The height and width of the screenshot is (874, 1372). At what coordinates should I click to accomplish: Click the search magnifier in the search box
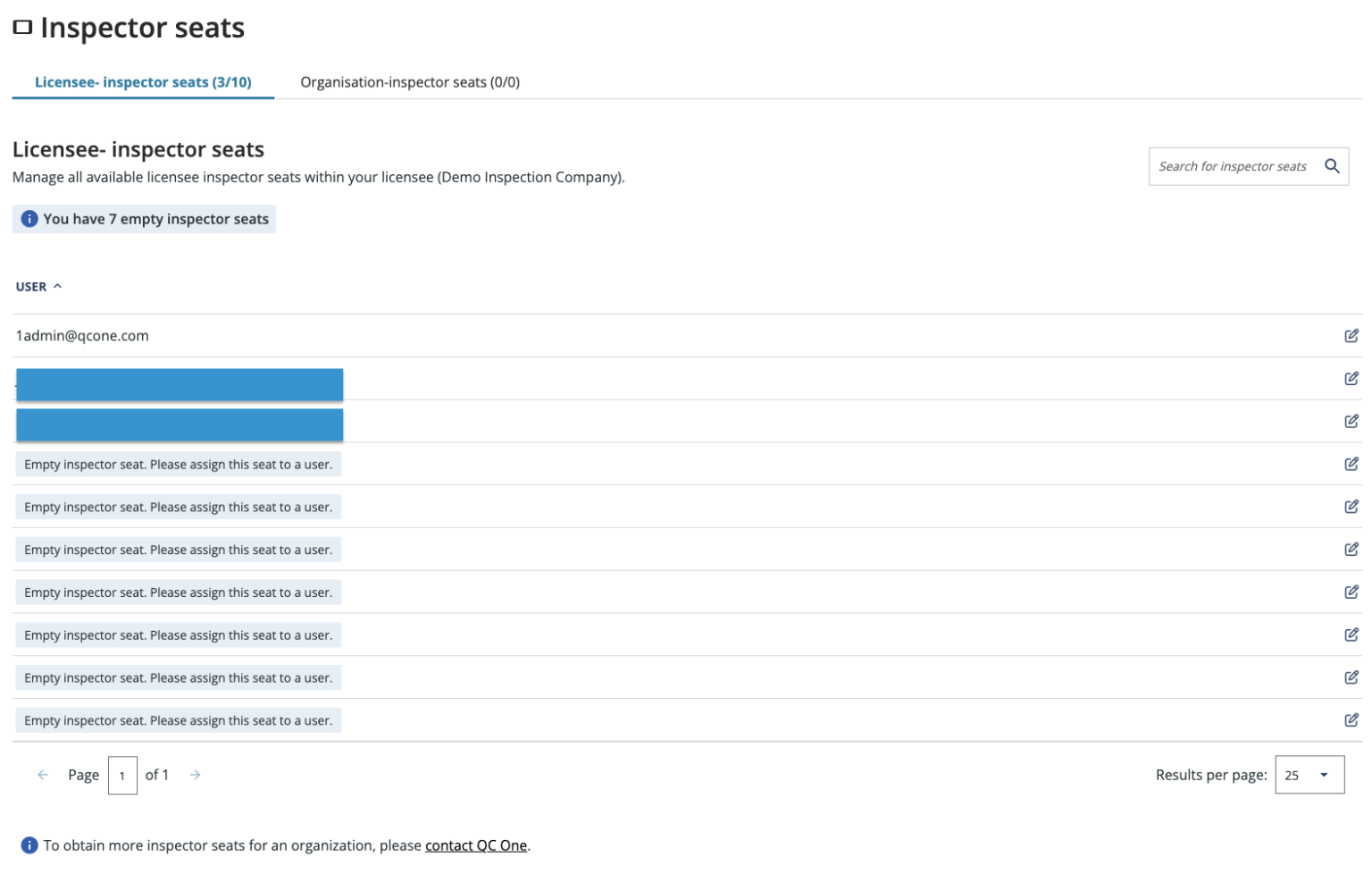tap(1333, 165)
